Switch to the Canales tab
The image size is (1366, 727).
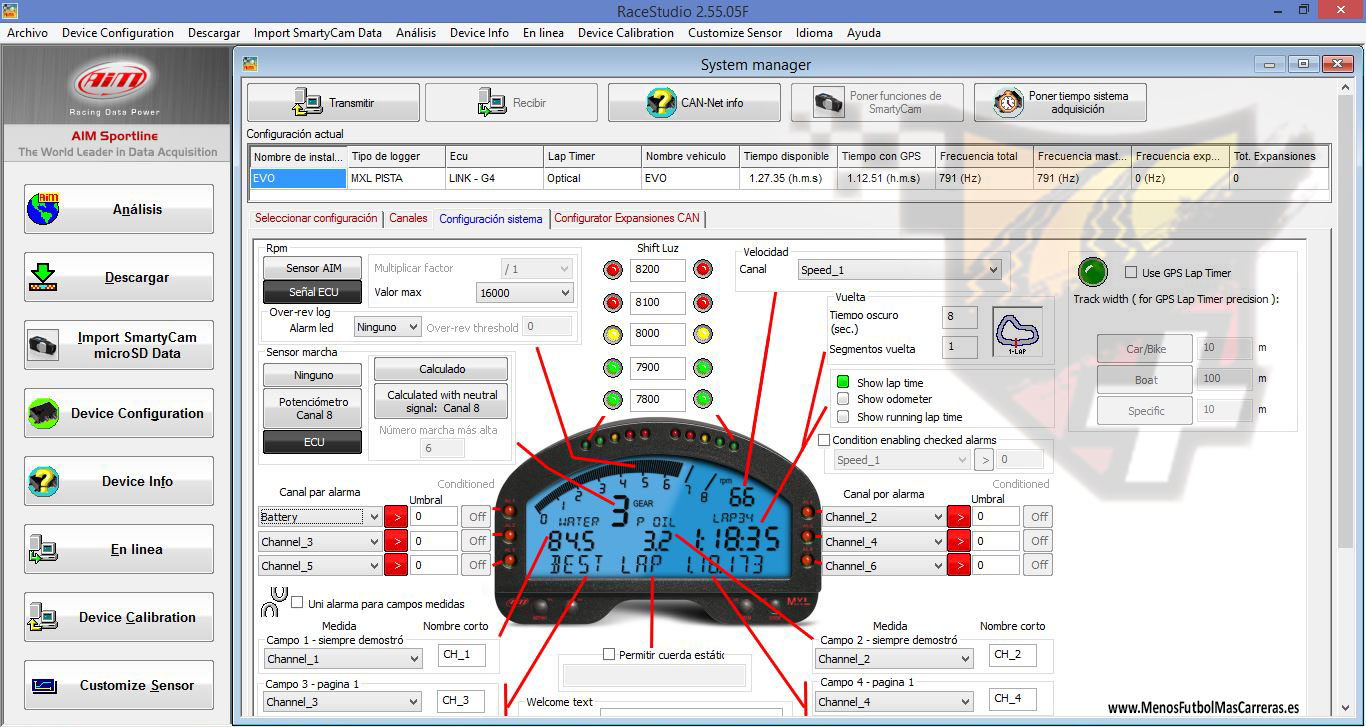pos(408,218)
